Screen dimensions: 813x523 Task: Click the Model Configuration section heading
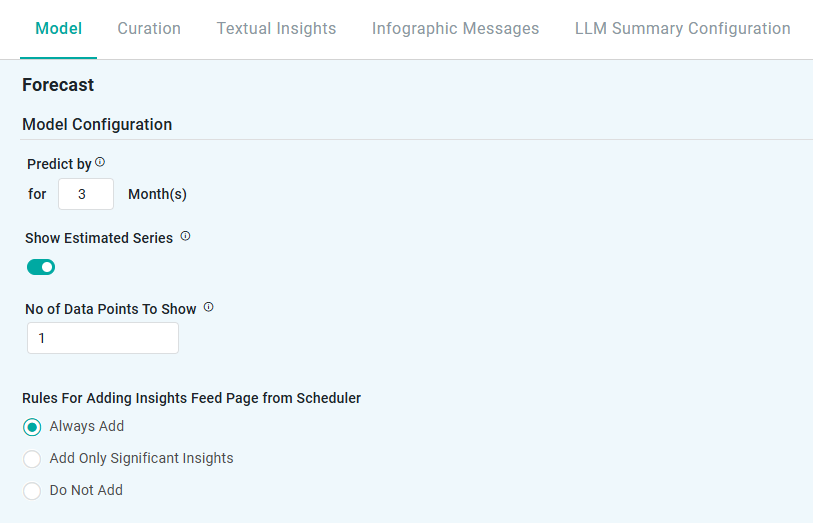tap(97, 125)
